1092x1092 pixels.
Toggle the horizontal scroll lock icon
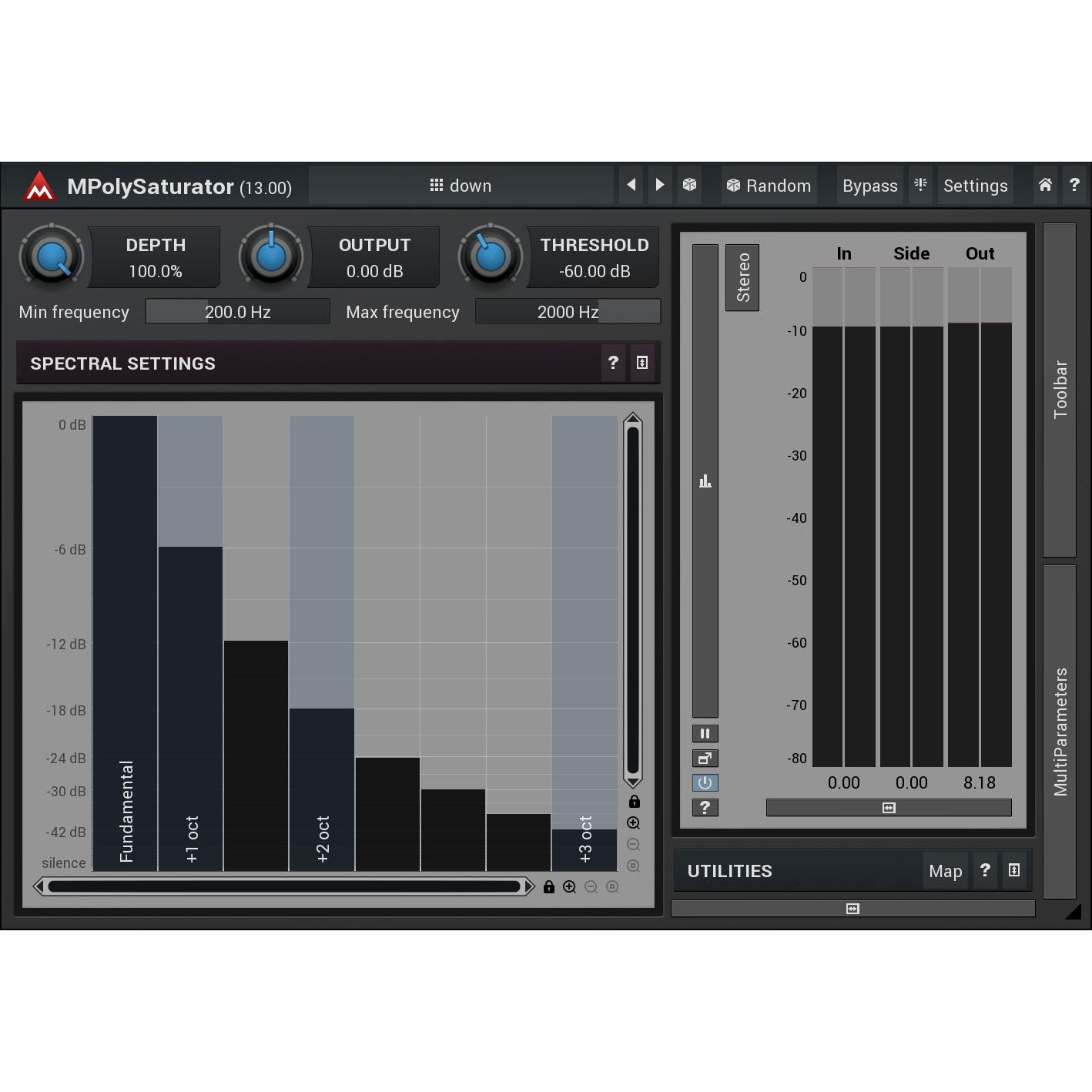pyautogui.click(x=548, y=887)
